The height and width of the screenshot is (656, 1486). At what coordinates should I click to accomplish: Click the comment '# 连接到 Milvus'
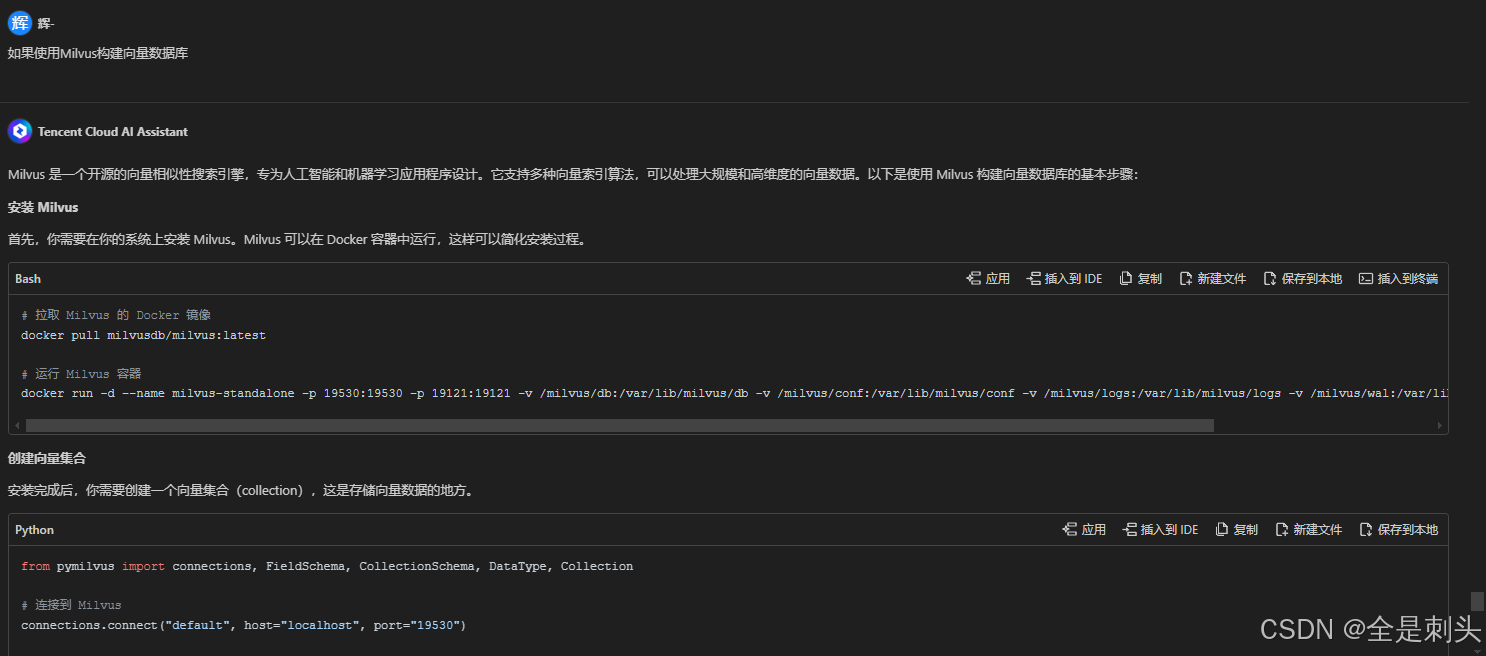71,605
